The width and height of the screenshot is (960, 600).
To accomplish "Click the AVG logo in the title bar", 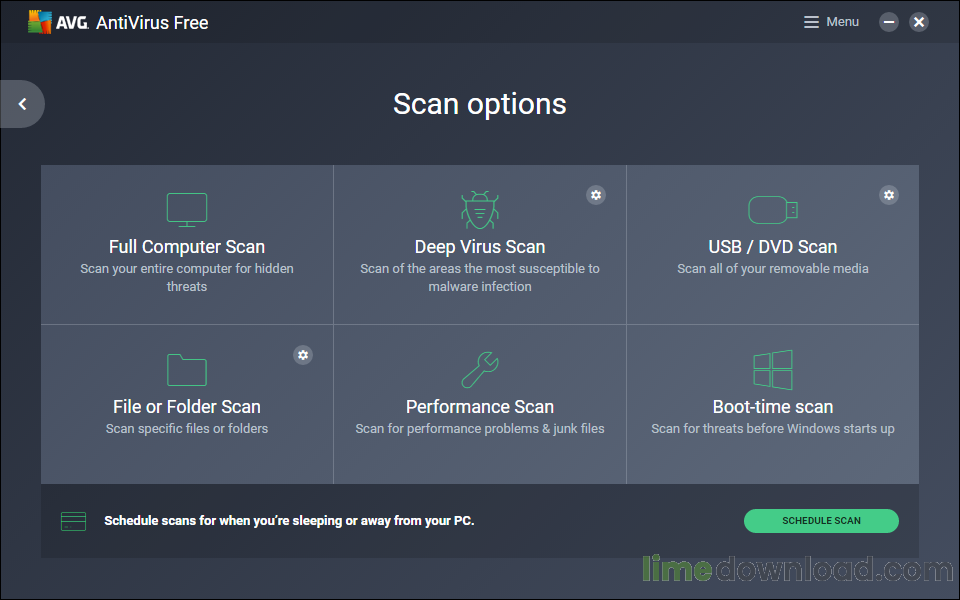I will coord(41,21).
